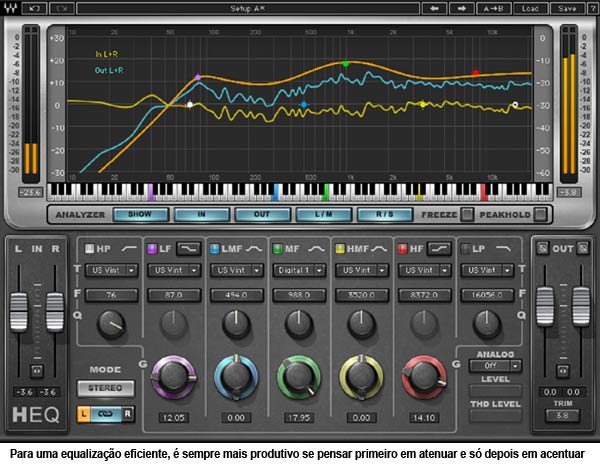Select red HF node on graph
Screen dimensions: 600x465
(x=476, y=72)
